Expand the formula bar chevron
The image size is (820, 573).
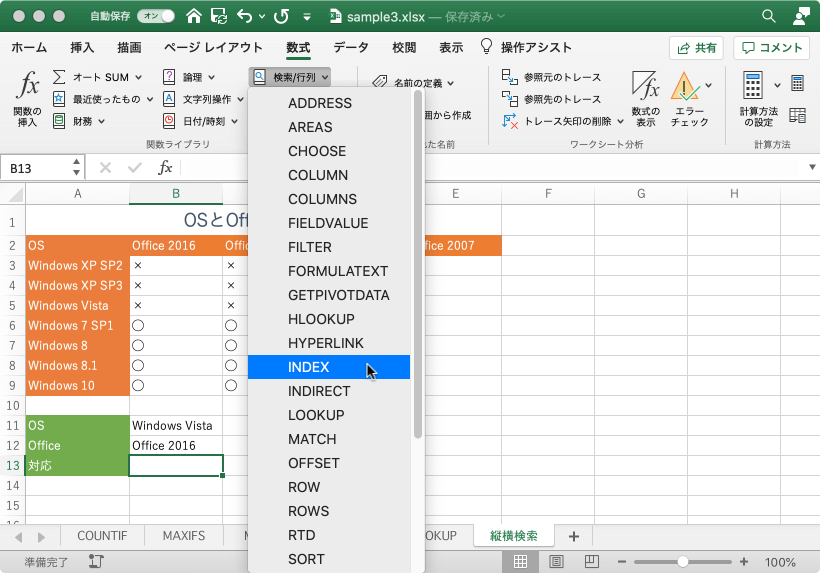pos(812,167)
